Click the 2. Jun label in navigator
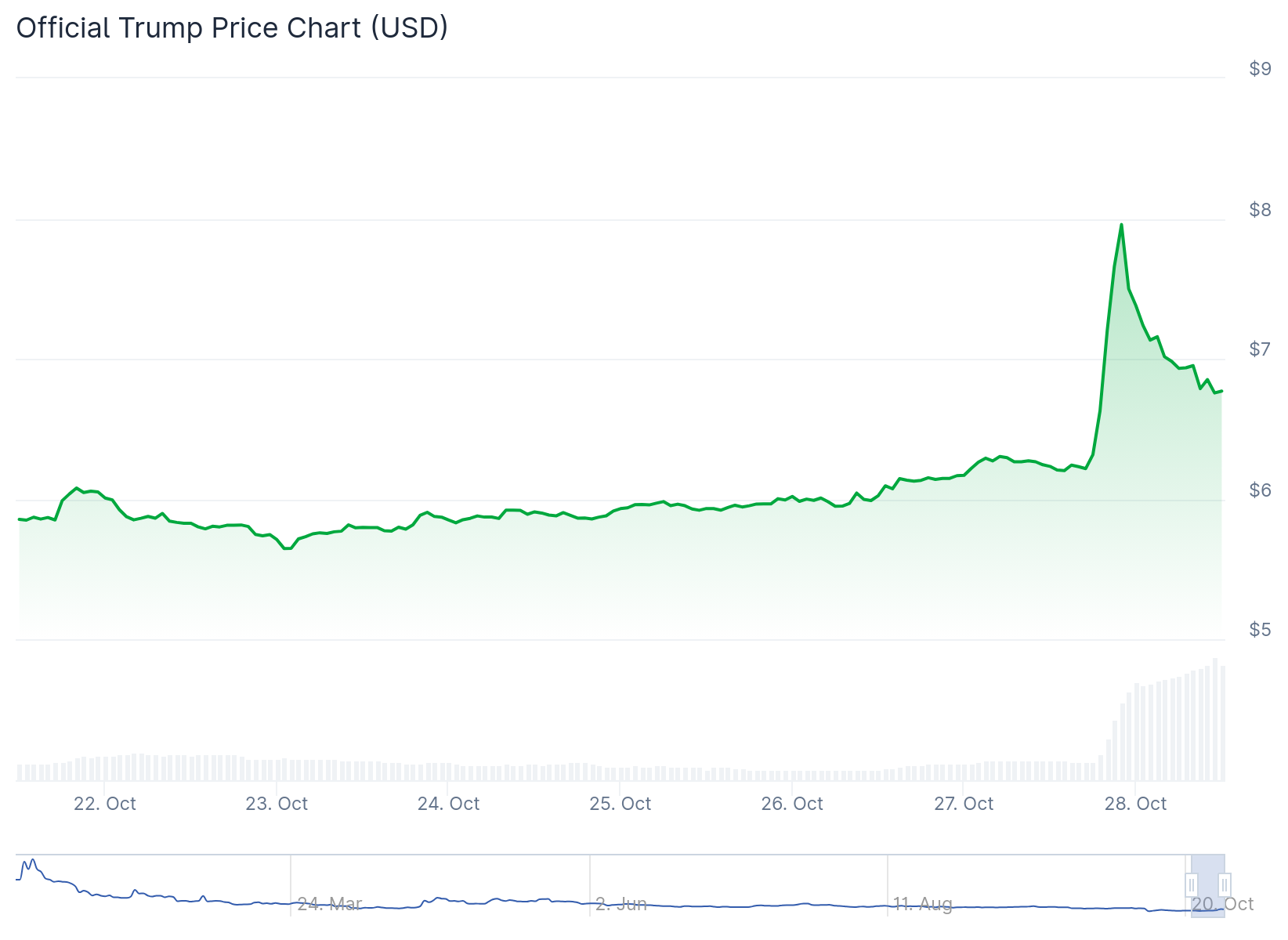Viewport: 1288px width, 940px height. [x=621, y=904]
